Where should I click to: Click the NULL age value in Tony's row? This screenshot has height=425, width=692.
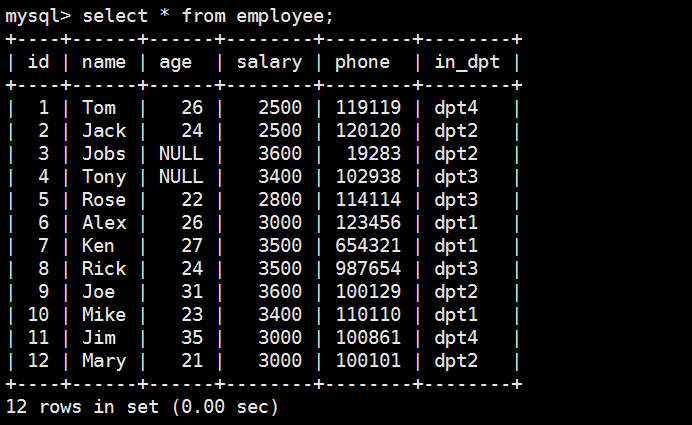click(x=181, y=176)
